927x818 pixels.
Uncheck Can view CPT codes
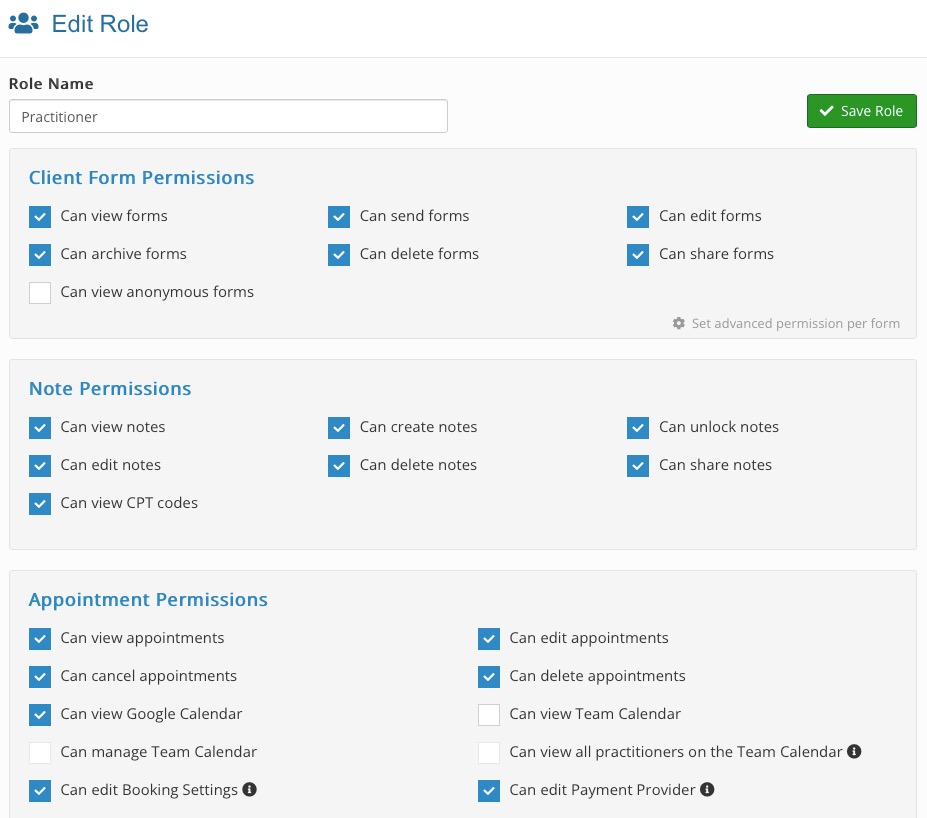point(40,504)
